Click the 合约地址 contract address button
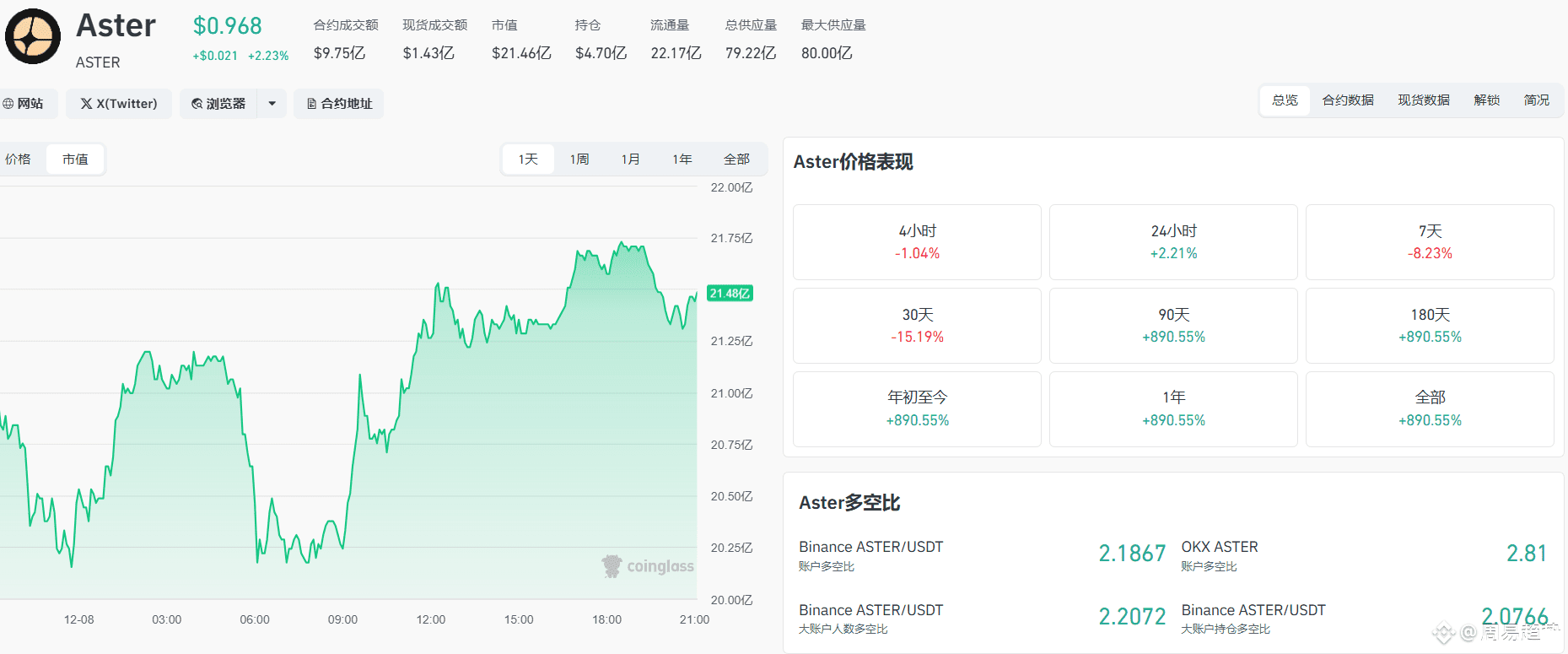Image resolution: width=1568 pixels, height=654 pixels. [339, 104]
